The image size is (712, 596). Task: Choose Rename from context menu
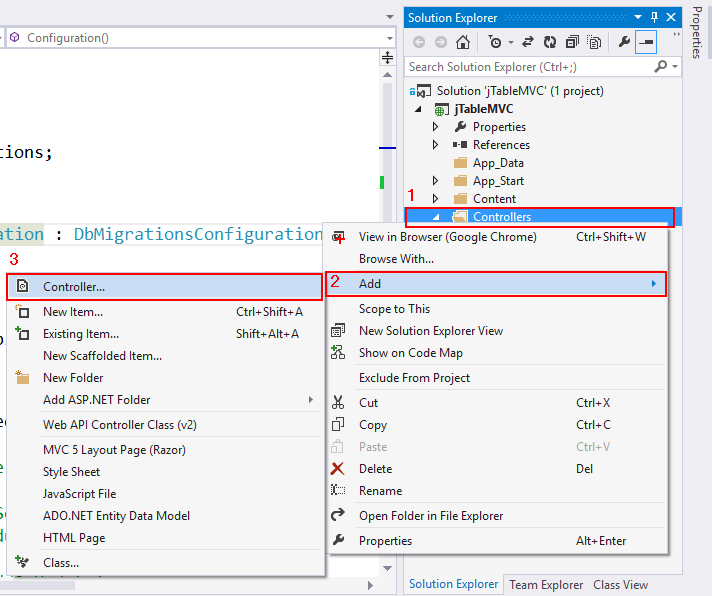[496, 491]
